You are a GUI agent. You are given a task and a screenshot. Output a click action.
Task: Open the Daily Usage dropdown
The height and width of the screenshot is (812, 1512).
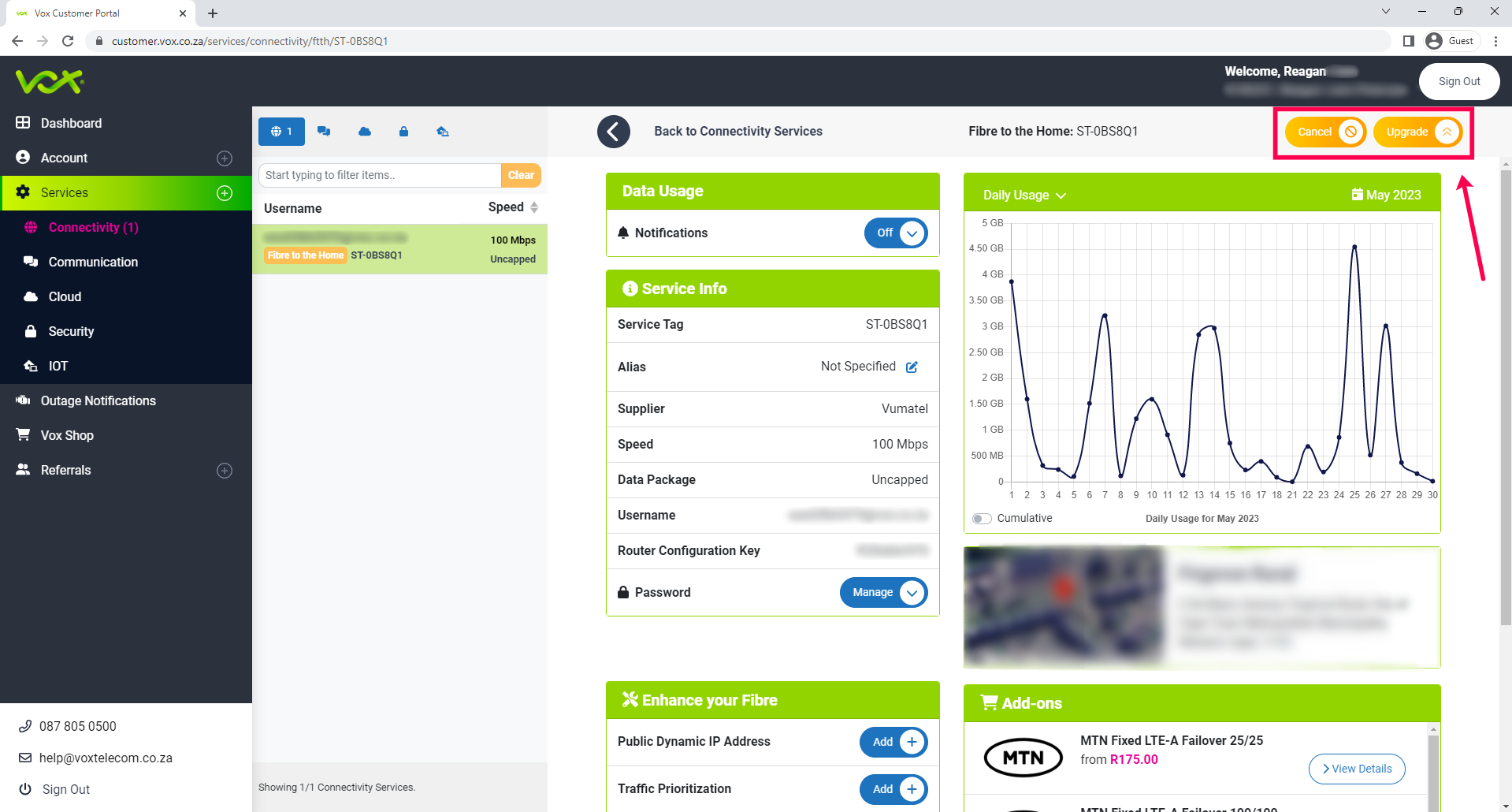click(1024, 195)
